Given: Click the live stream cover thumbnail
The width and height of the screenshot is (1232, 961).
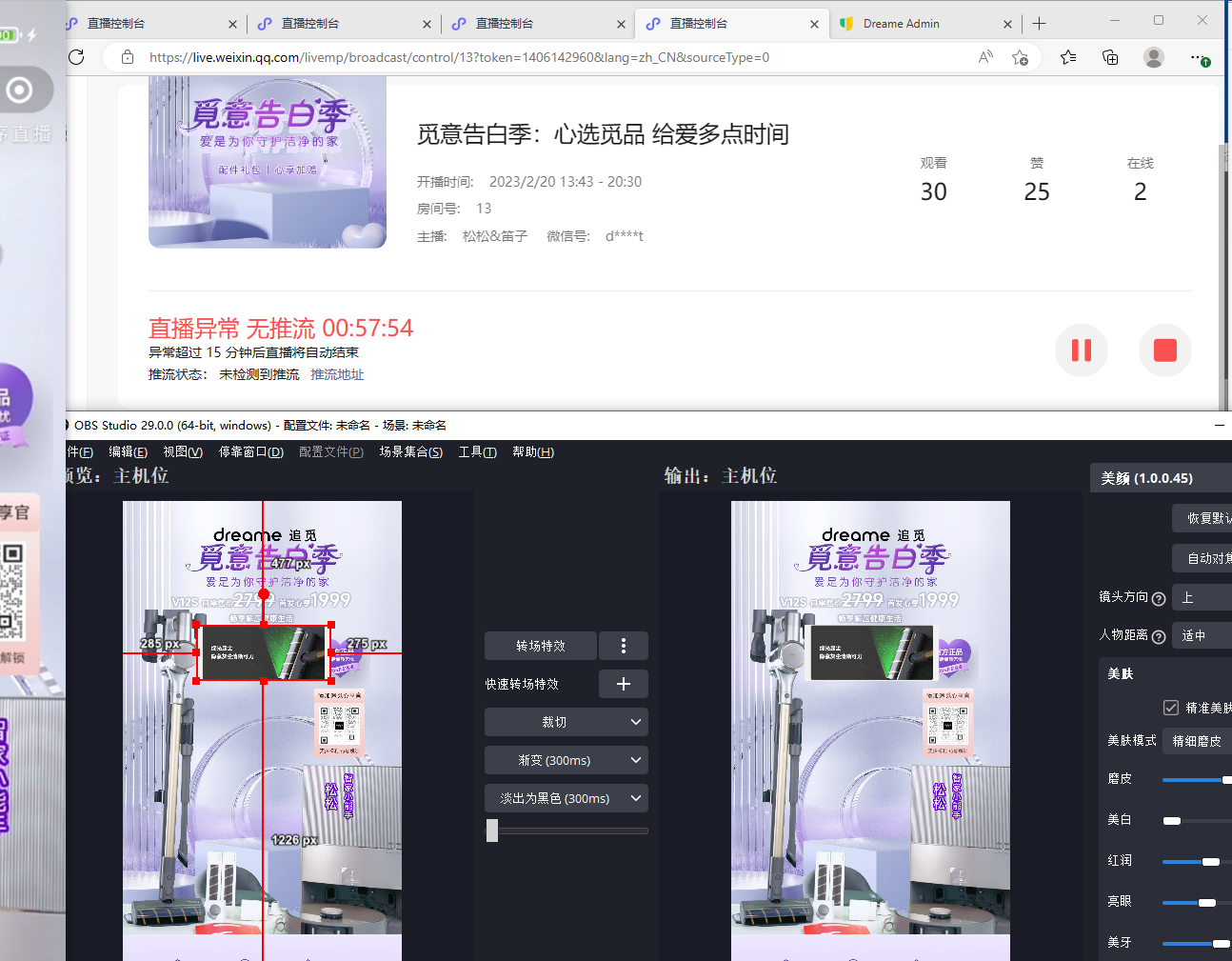Looking at the screenshot, I should coord(268,163).
